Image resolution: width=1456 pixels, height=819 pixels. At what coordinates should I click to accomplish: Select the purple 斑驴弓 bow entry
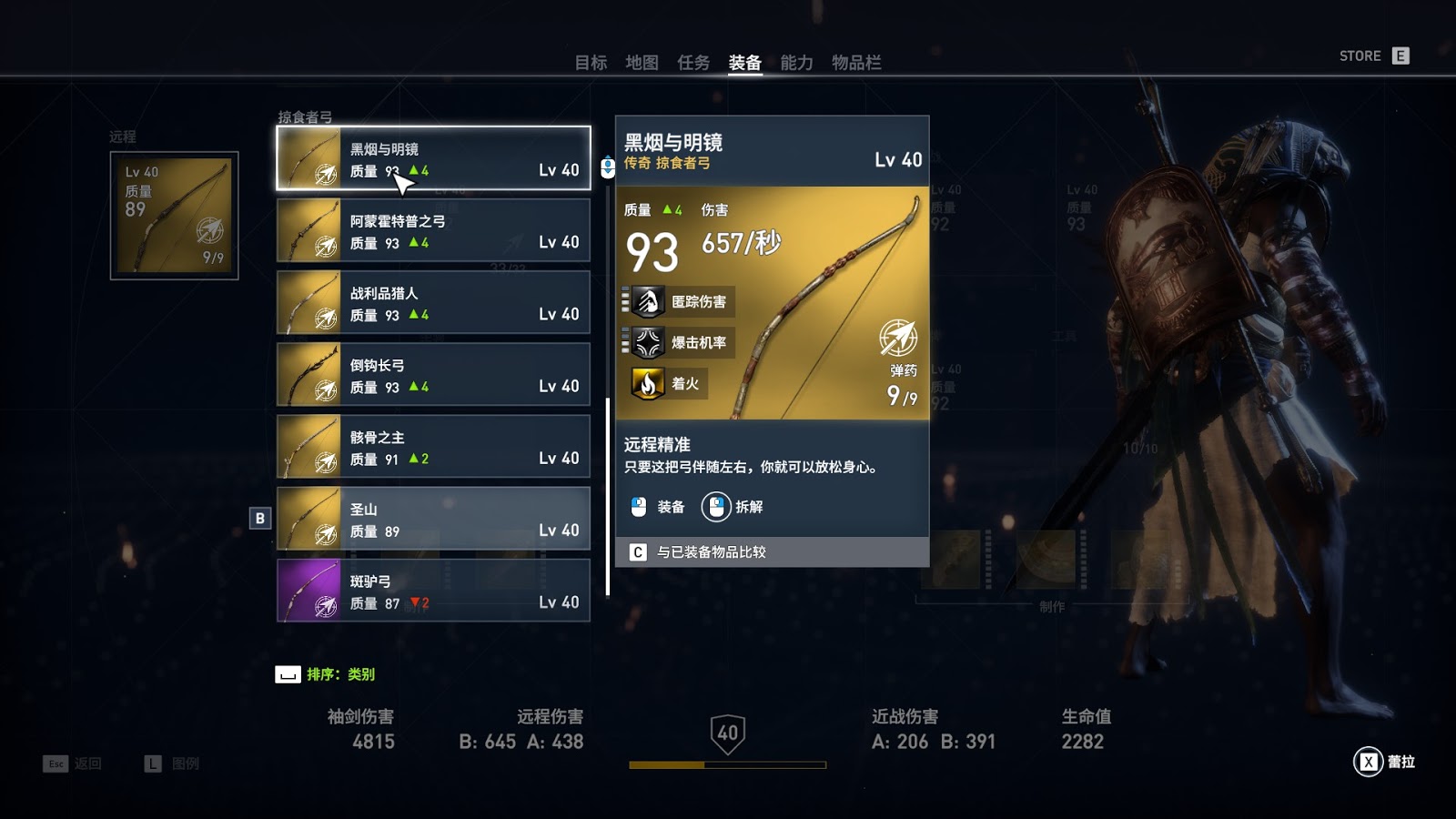click(x=433, y=591)
